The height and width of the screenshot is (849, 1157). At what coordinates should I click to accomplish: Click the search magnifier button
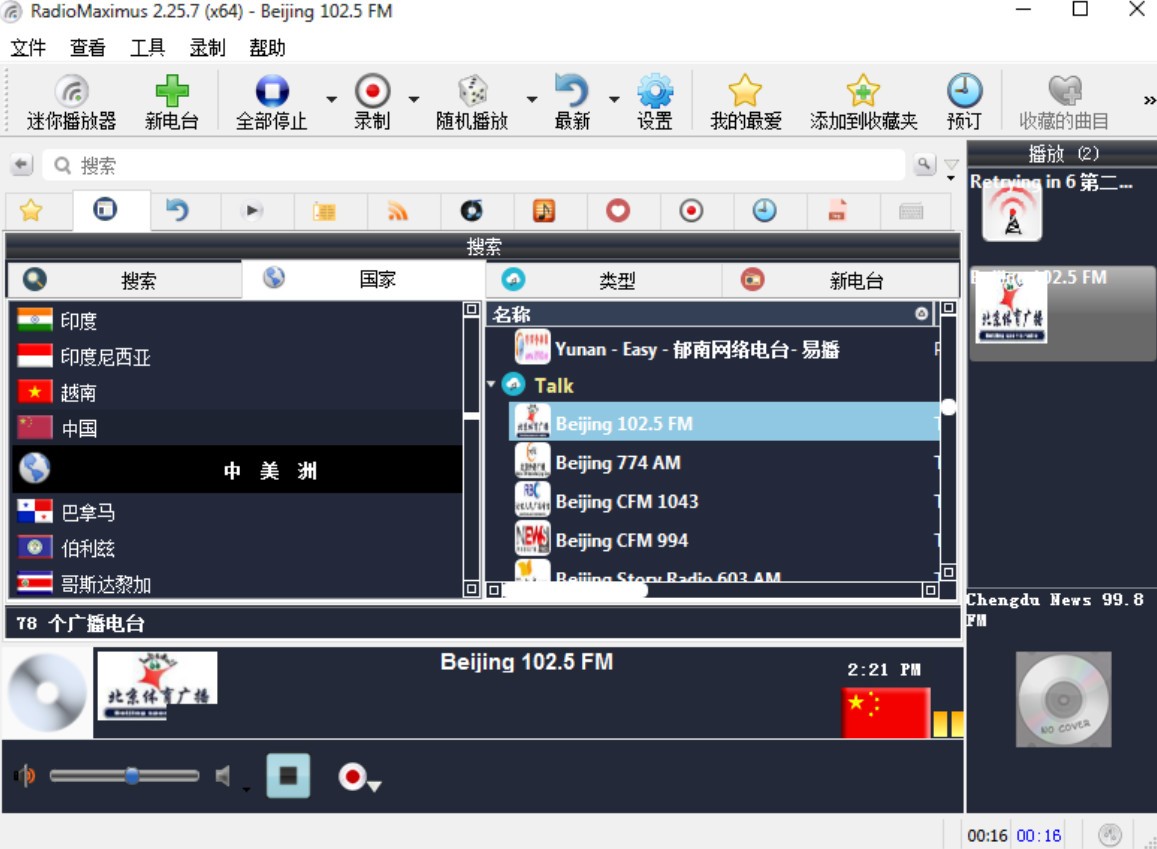click(924, 164)
